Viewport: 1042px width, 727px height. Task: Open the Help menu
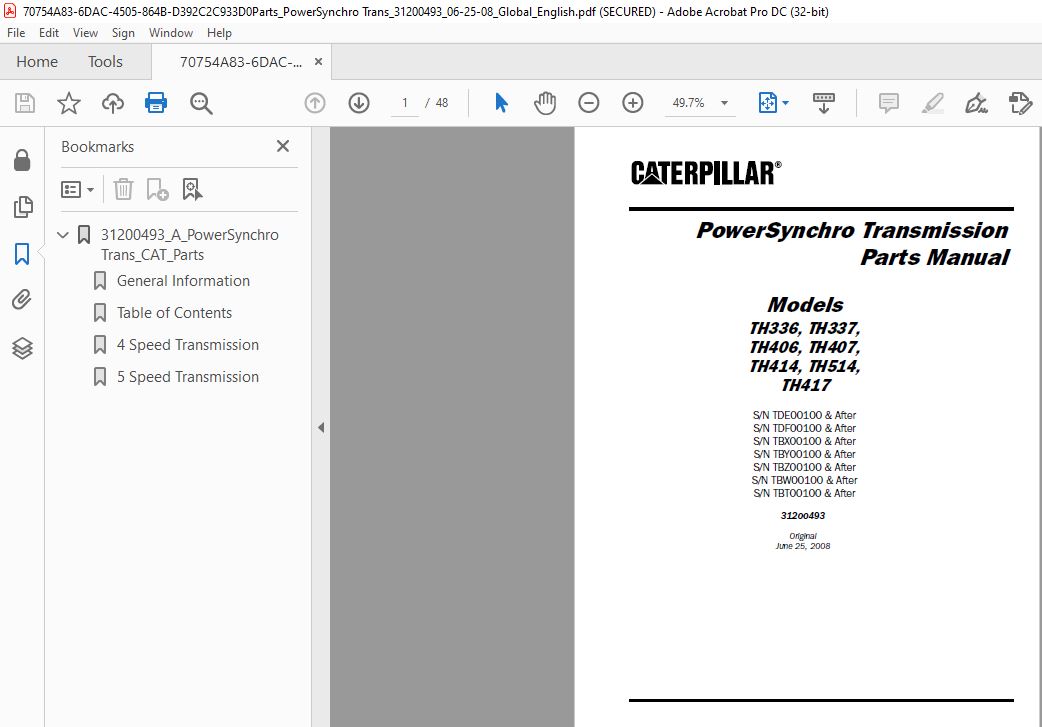click(x=219, y=33)
